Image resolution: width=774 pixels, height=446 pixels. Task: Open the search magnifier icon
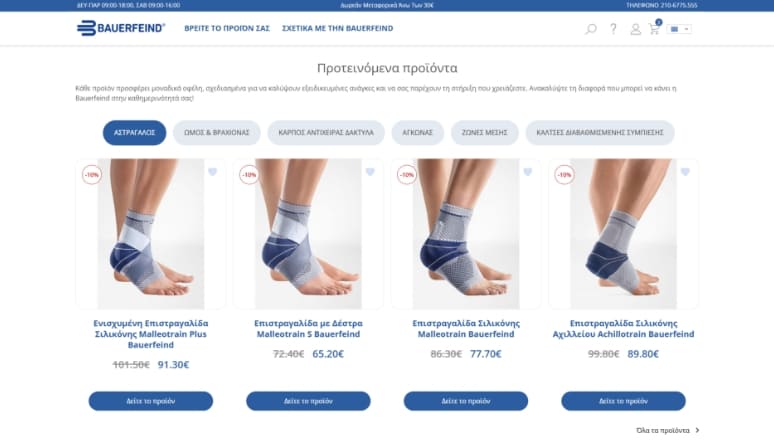coord(590,29)
